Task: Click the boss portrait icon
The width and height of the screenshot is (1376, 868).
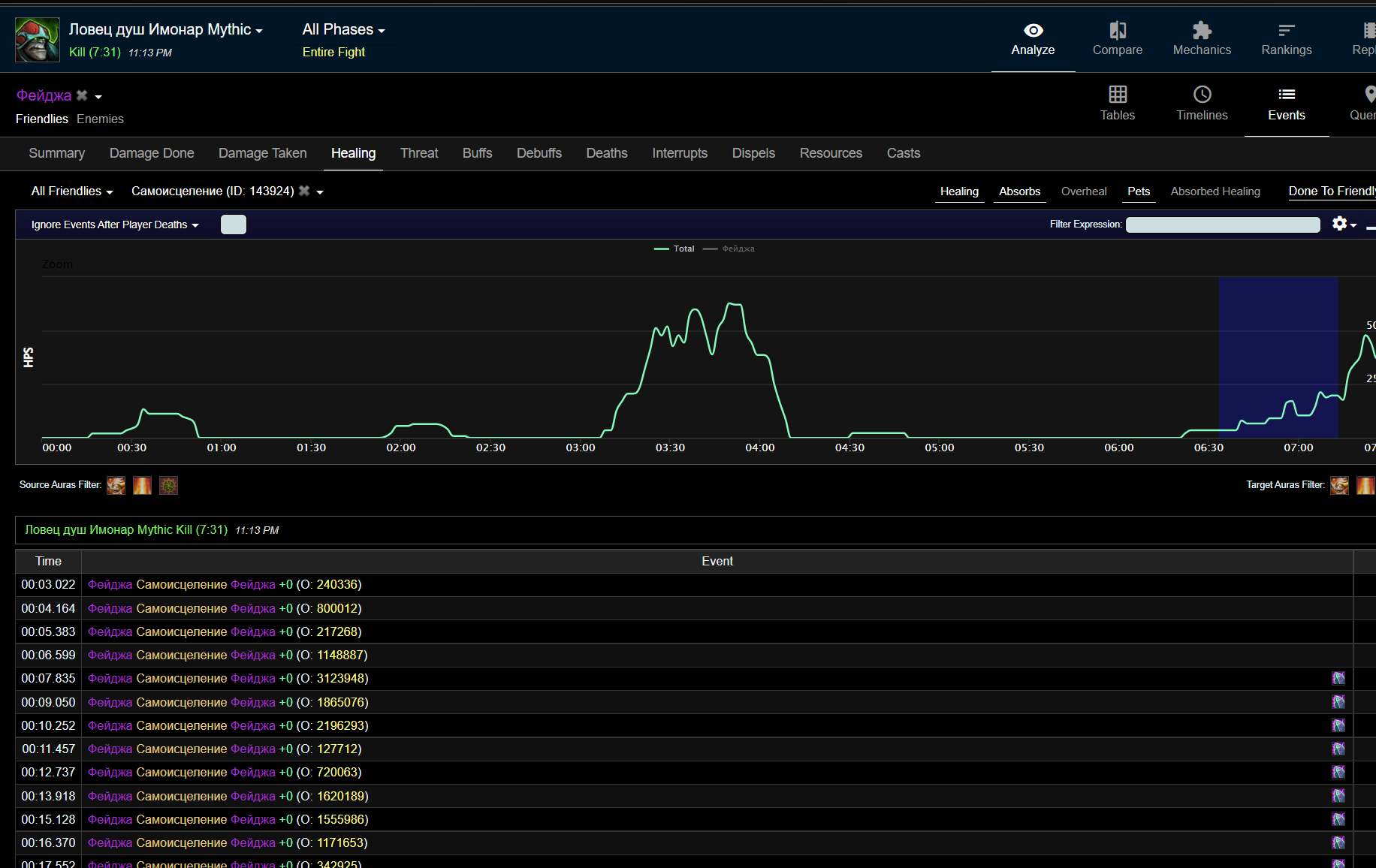Action: click(38, 40)
